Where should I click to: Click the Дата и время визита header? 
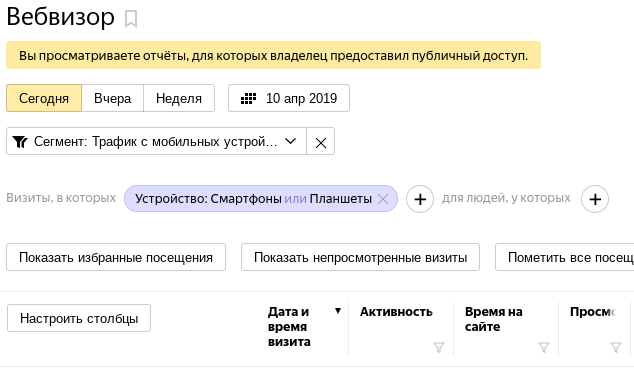point(289,326)
